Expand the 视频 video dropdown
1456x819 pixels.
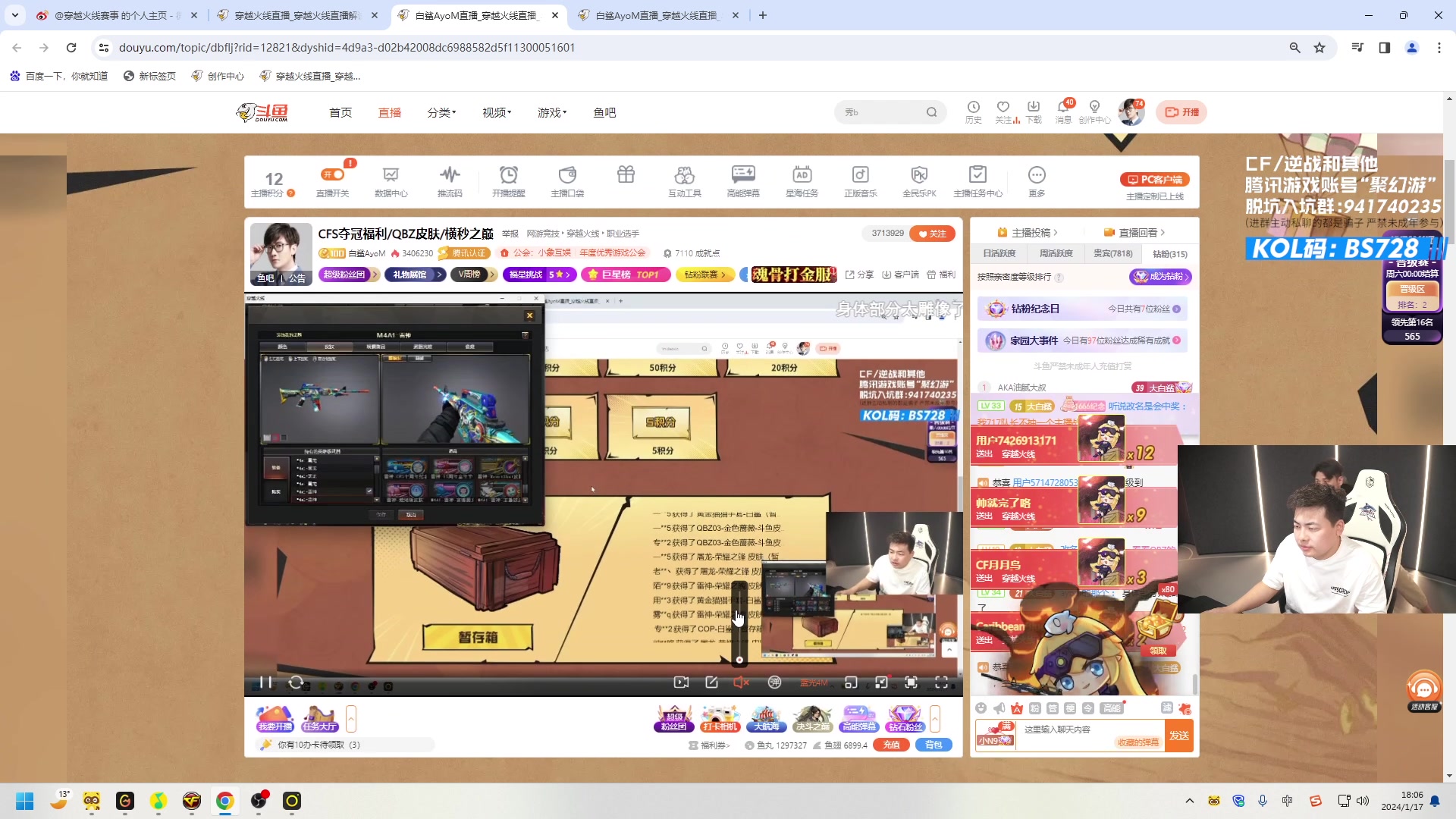(x=497, y=112)
